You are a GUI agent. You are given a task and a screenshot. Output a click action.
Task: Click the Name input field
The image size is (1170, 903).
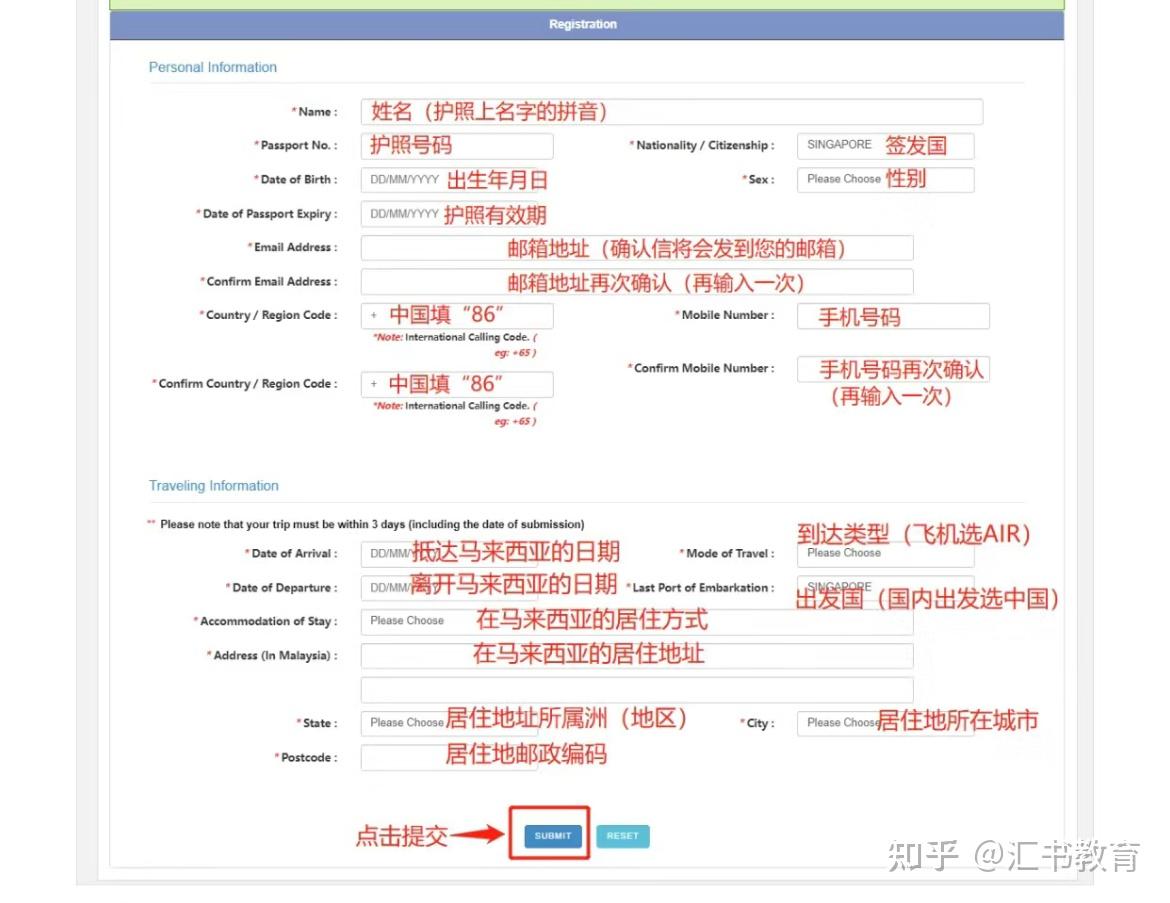(x=672, y=111)
